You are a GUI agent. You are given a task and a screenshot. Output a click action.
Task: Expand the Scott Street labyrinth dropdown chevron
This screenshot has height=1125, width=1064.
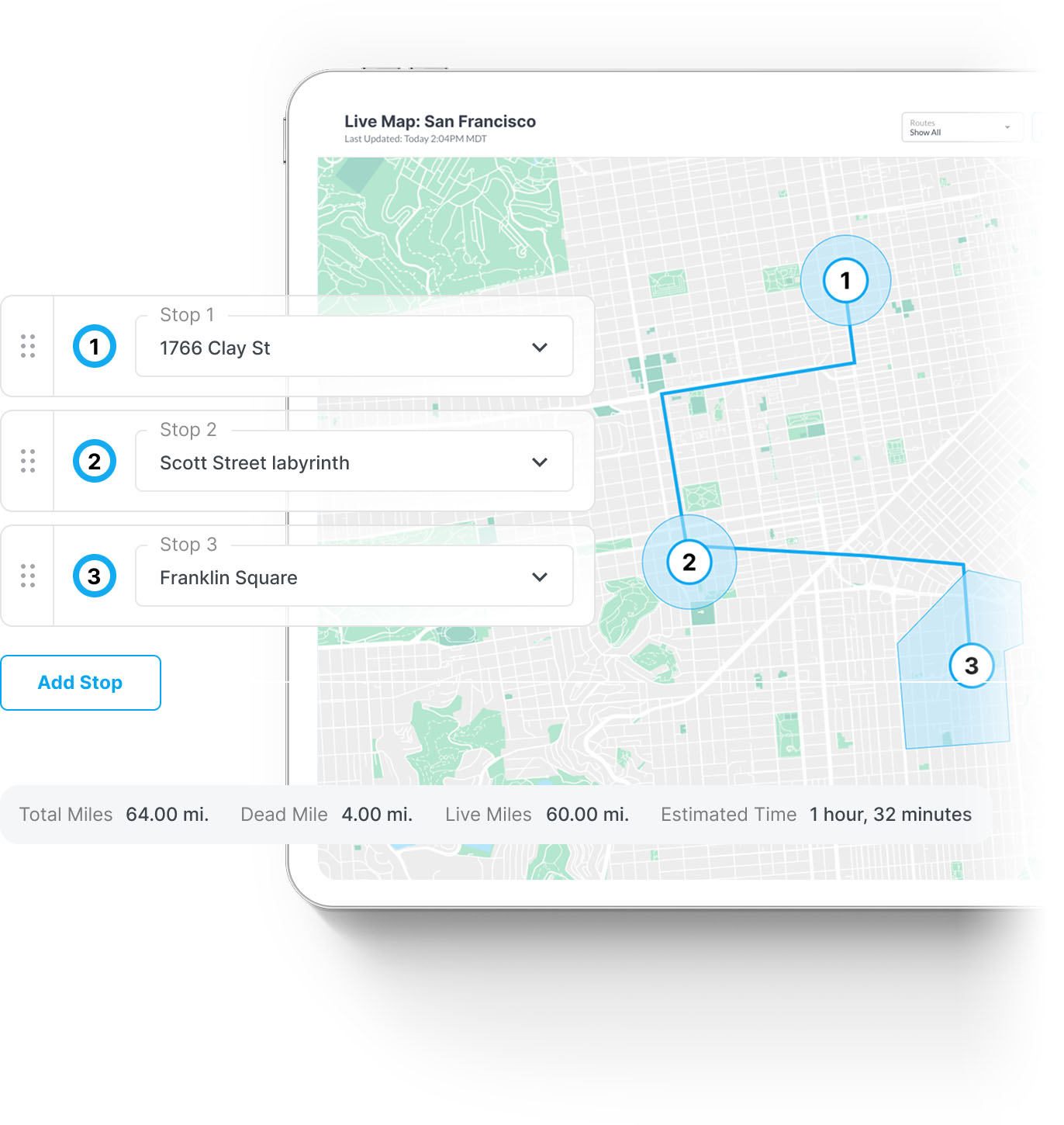coord(540,462)
